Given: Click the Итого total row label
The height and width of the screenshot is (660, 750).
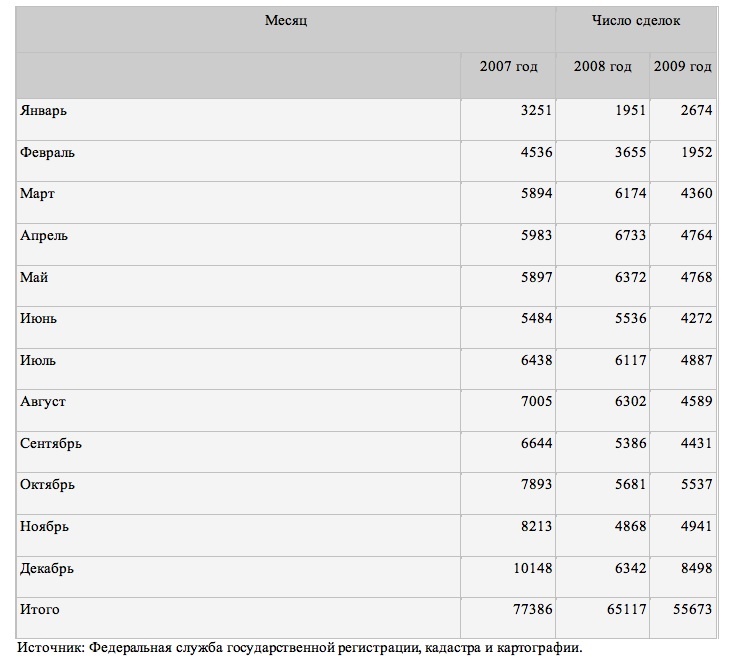Looking at the screenshot, I should [39, 609].
